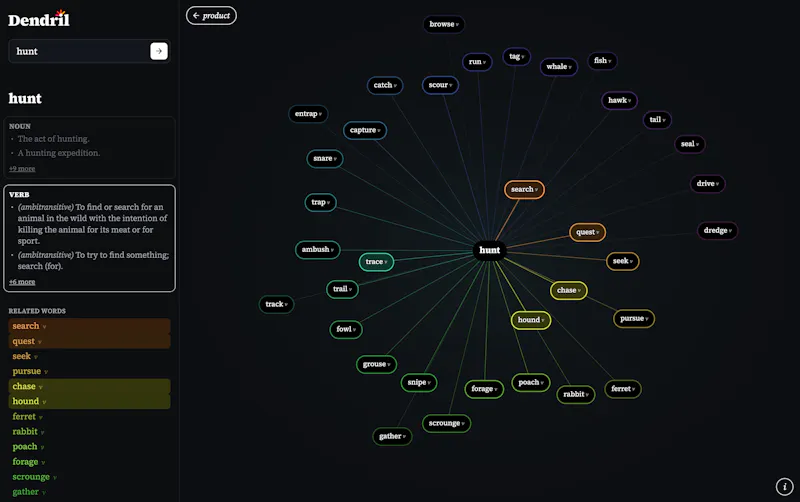This screenshot has height=502, width=800.
Task: Expand 'forage' dropdown arrow in sidebar list
Action: [43, 463]
